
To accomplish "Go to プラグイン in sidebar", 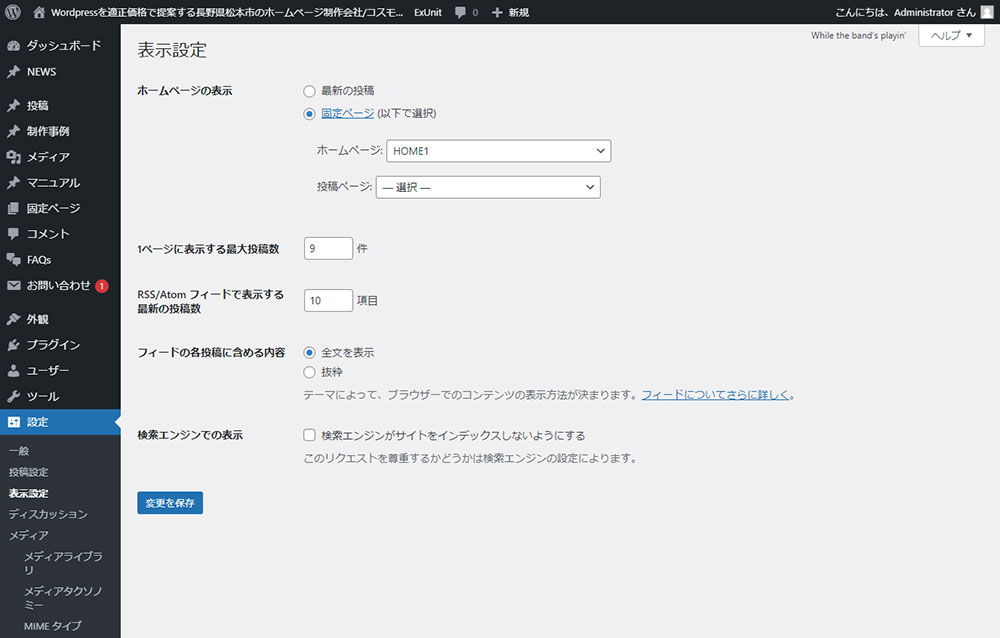I will tap(53, 345).
